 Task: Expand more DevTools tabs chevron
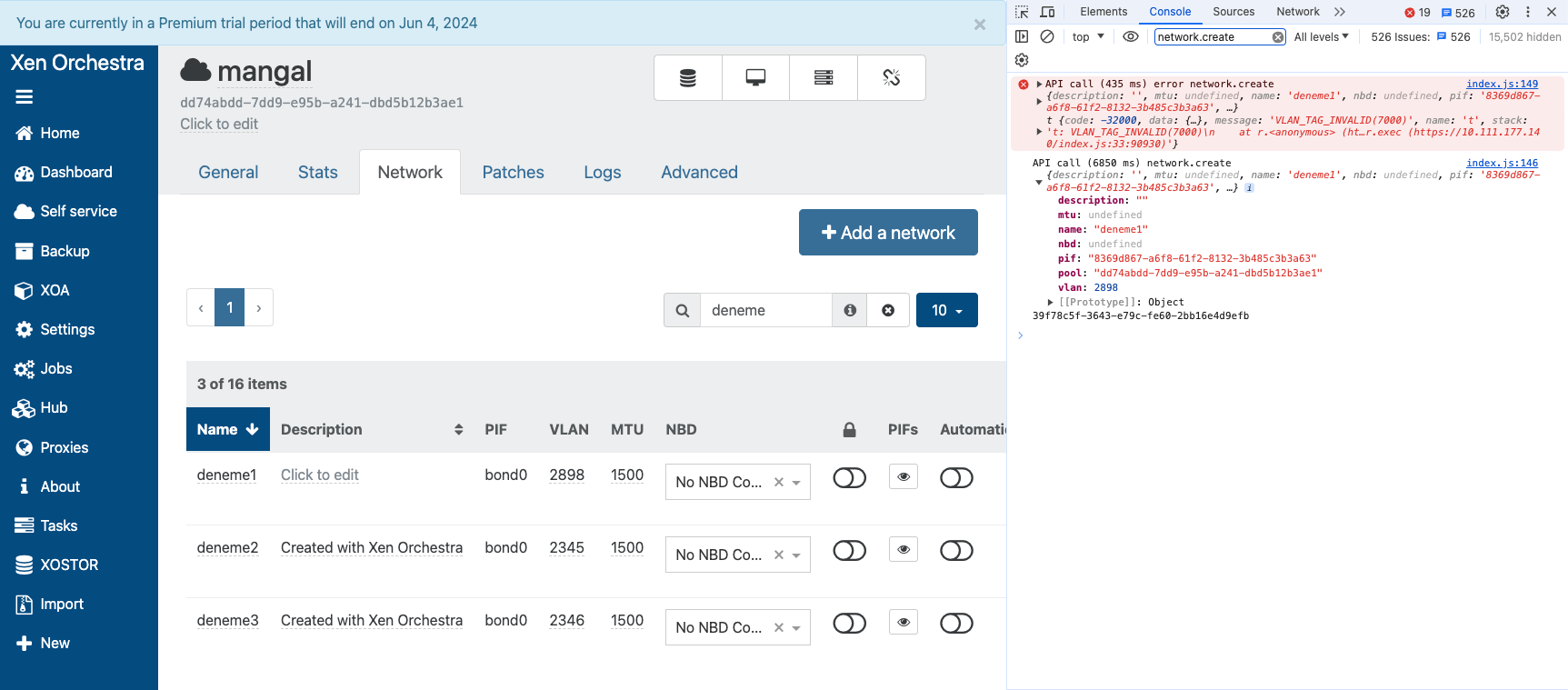pos(1340,12)
